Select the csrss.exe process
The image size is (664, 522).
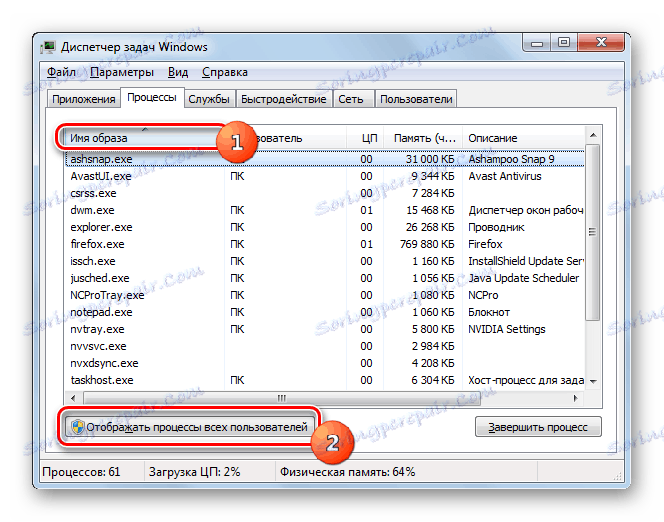[x=325, y=193]
